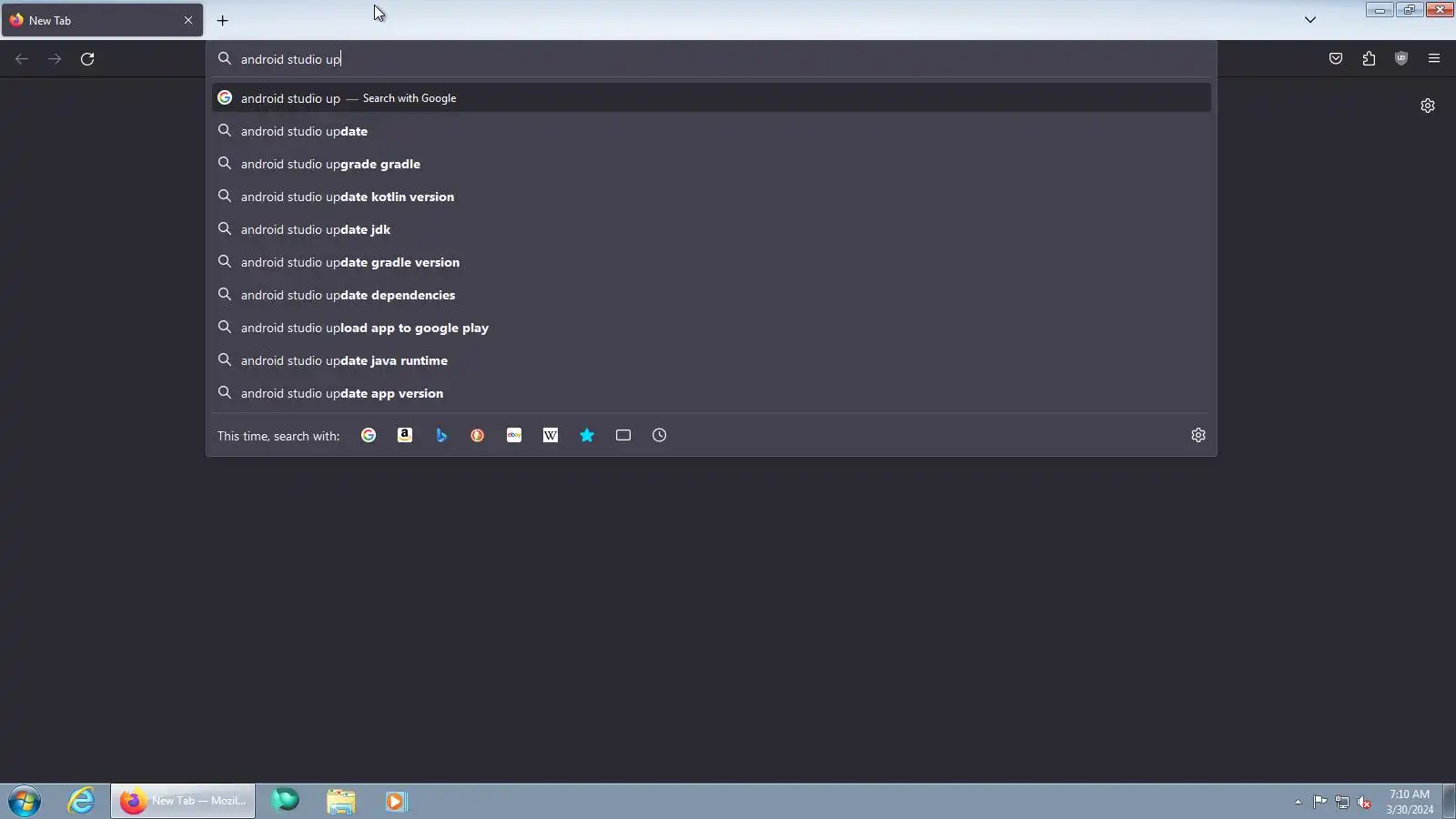Choose 'android studio up — Search with Google'

pos(712,98)
